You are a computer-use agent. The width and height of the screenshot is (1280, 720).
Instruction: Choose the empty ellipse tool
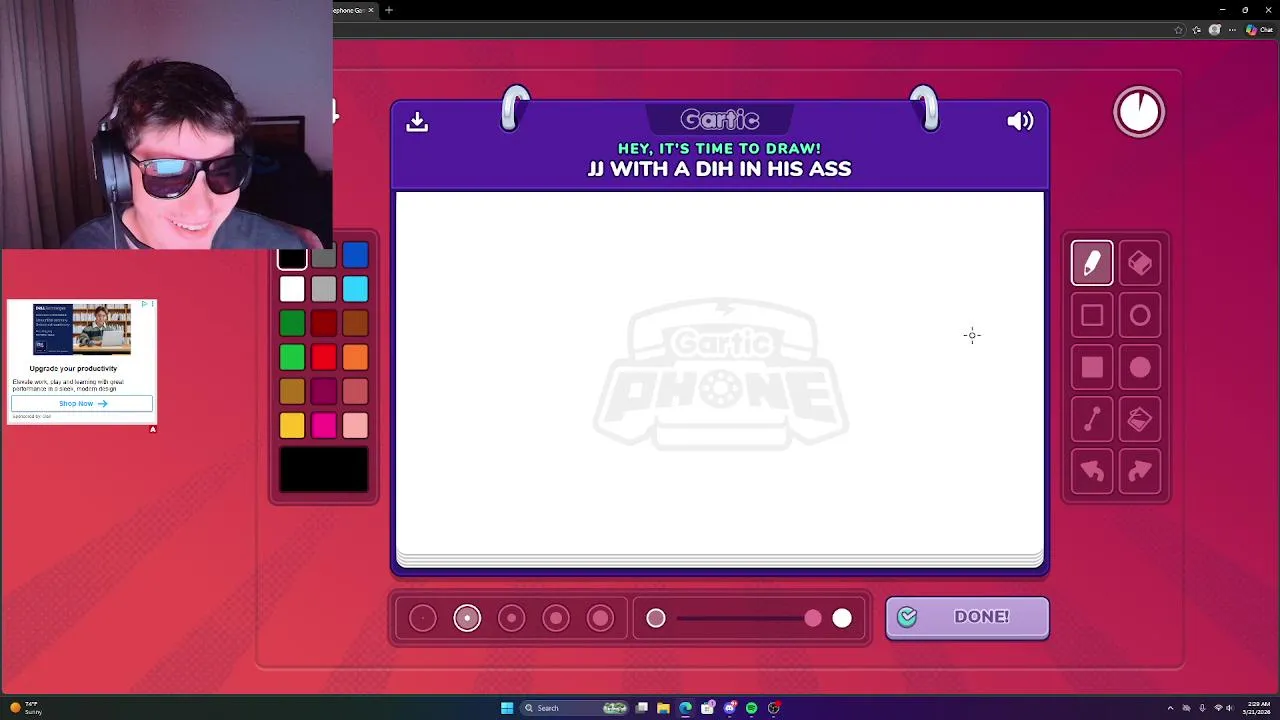click(x=1140, y=316)
